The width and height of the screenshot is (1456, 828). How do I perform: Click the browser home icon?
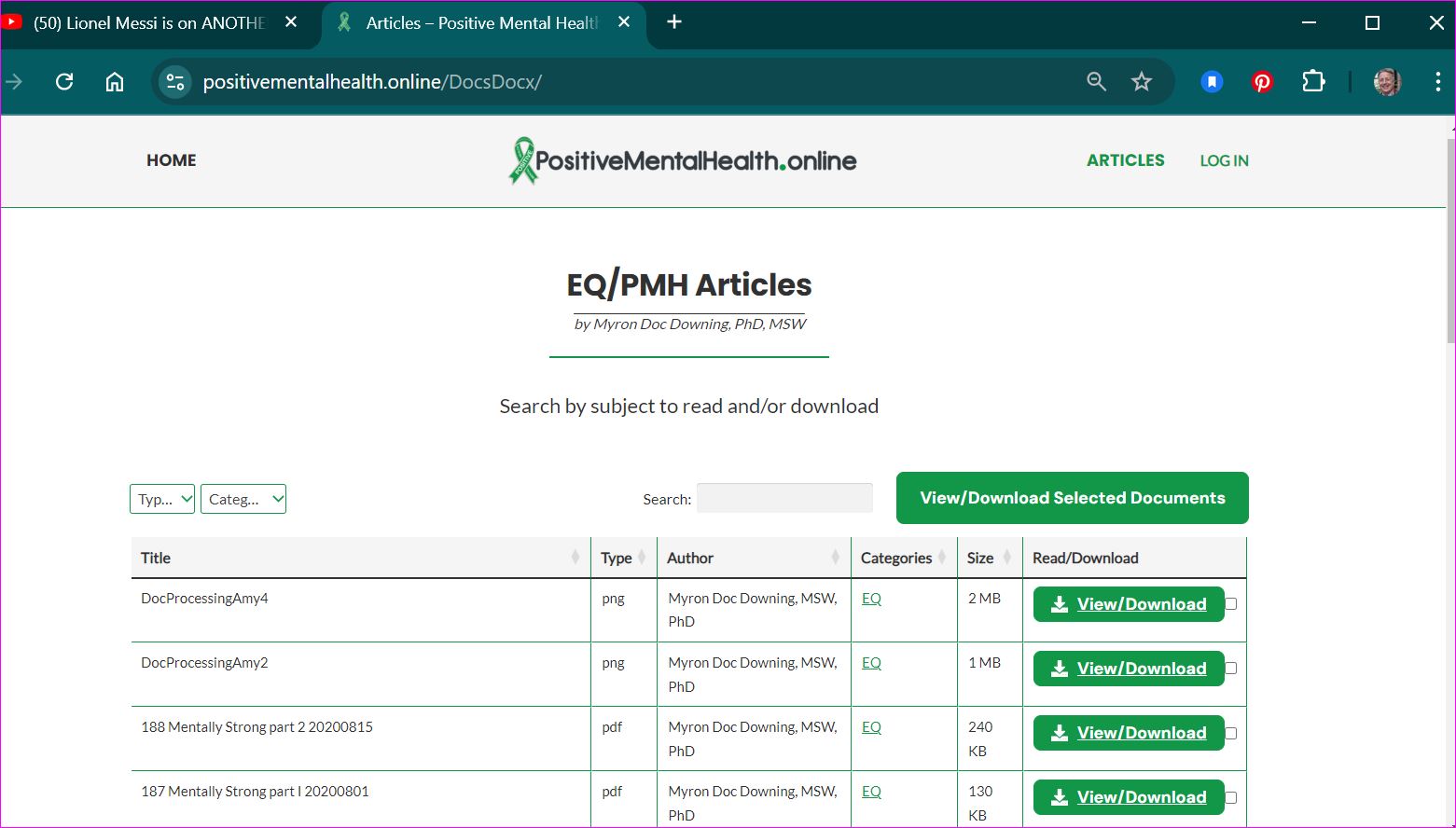click(115, 82)
